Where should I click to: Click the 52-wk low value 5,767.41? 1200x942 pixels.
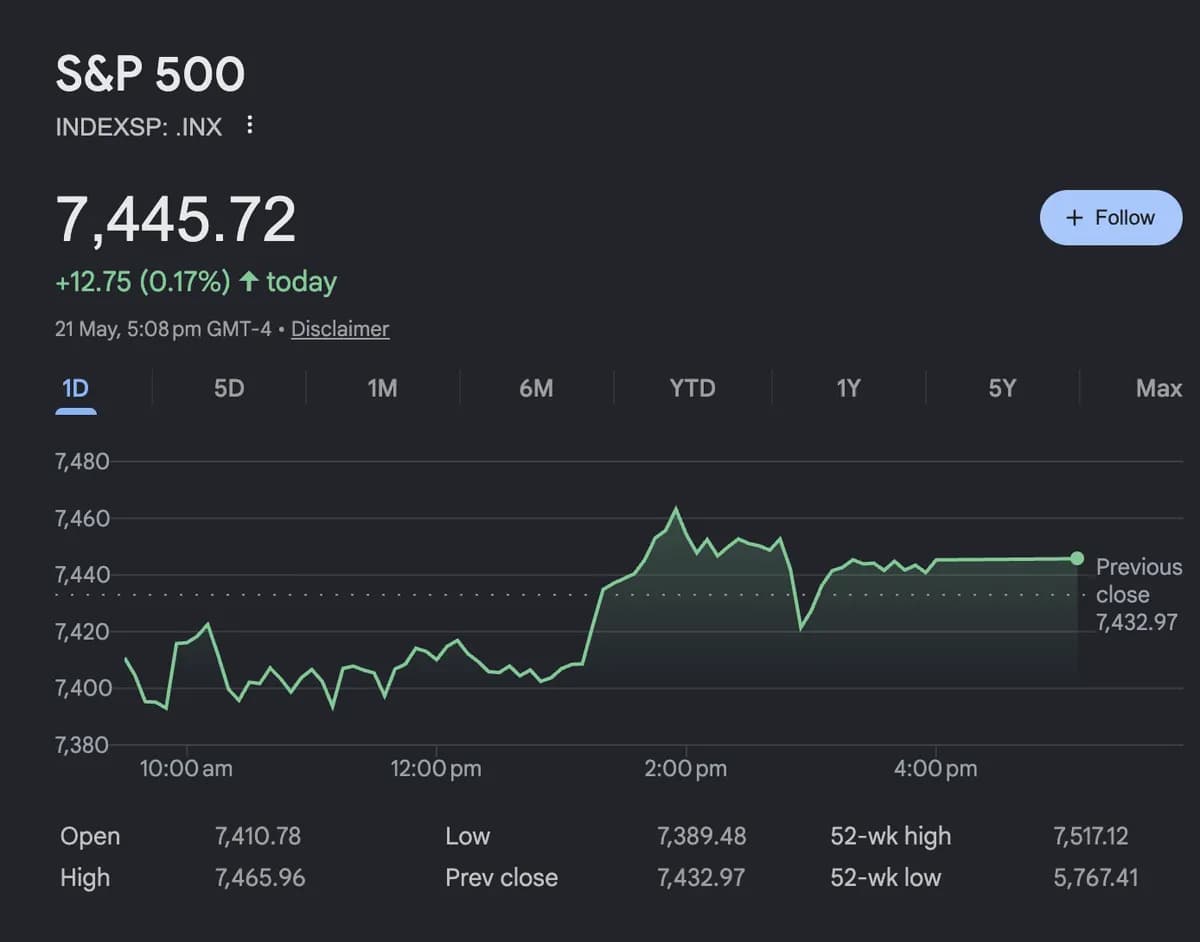[x=1096, y=878]
